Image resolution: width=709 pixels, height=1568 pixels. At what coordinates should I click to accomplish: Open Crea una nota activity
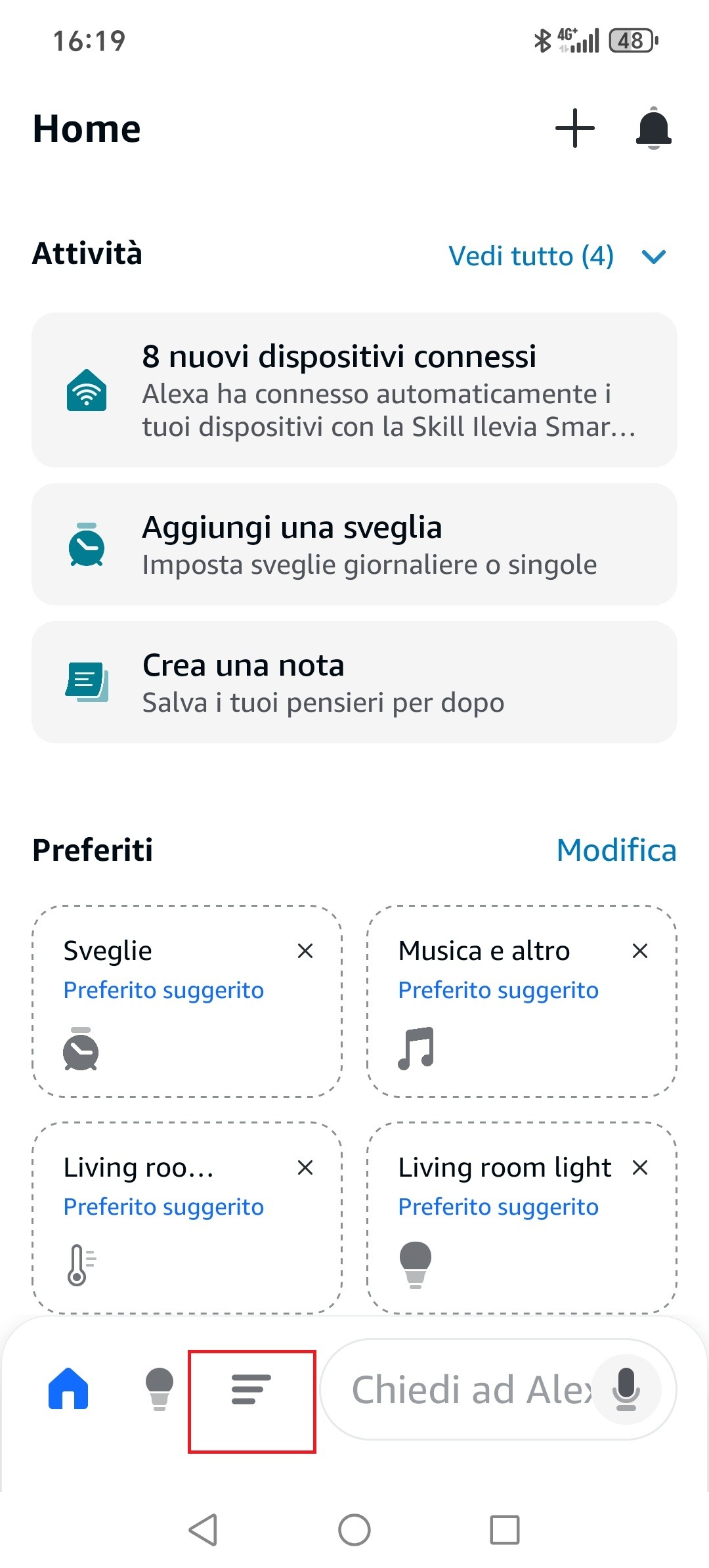354,682
